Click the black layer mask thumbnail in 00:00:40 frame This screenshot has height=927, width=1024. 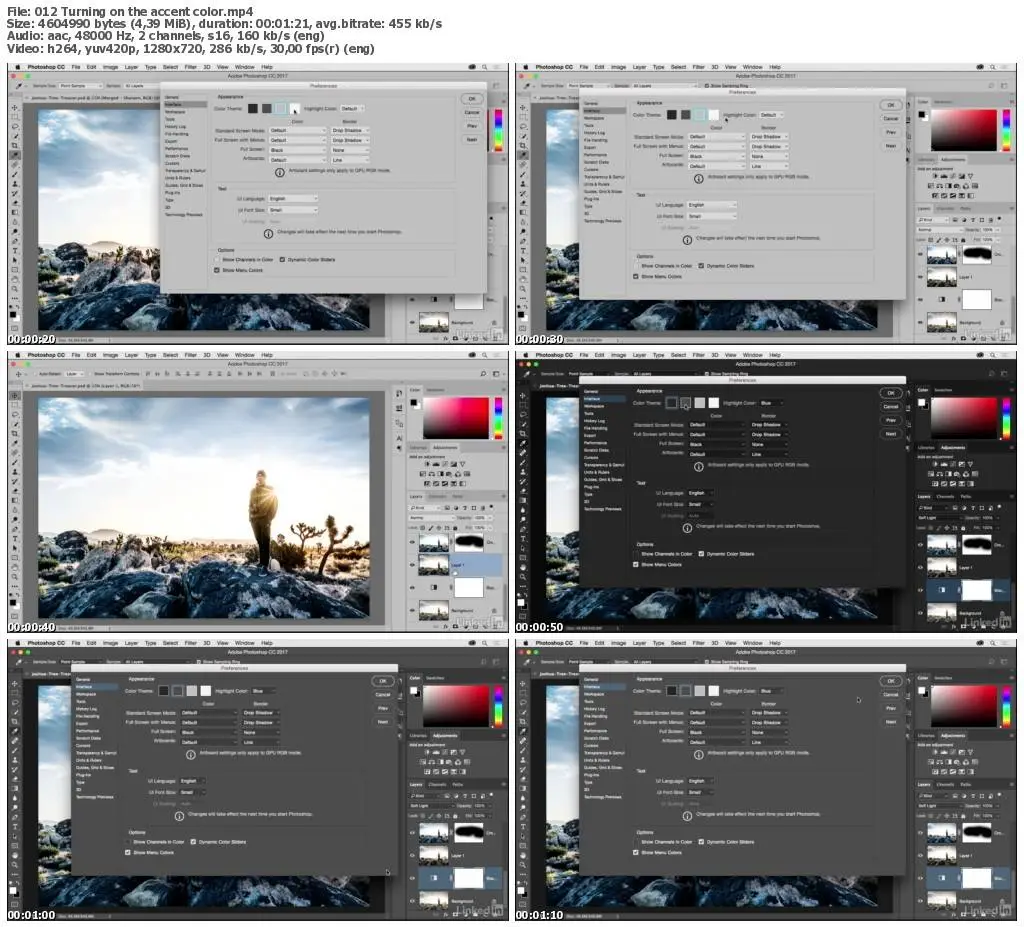(x=469, y=542)
